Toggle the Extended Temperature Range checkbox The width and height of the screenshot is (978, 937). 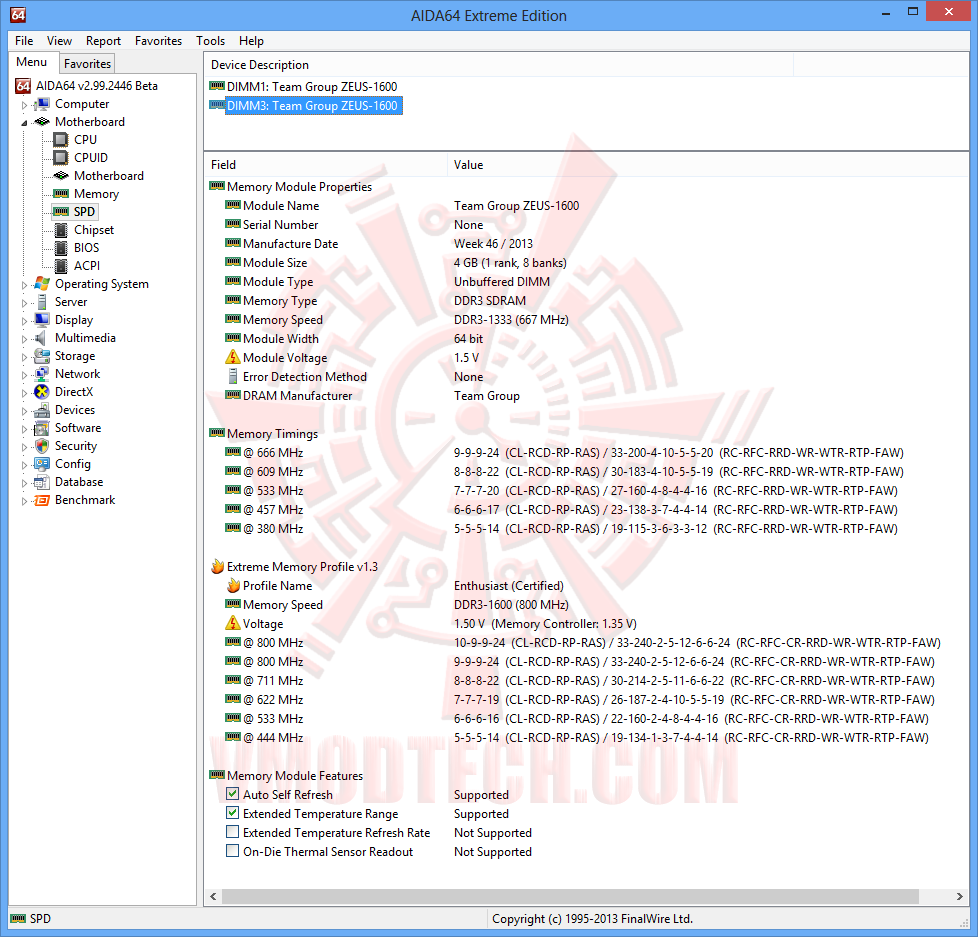click(x=232, y=813)
